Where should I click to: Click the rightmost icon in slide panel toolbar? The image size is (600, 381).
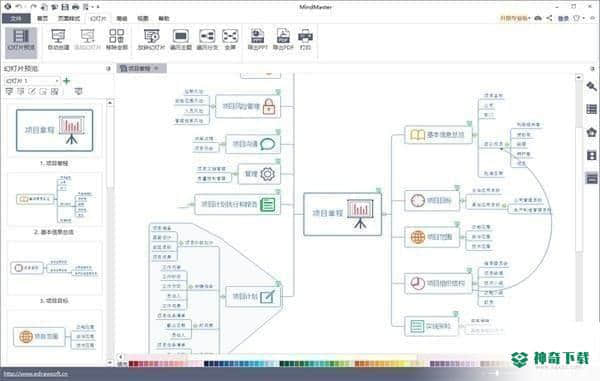coord(78,91)
